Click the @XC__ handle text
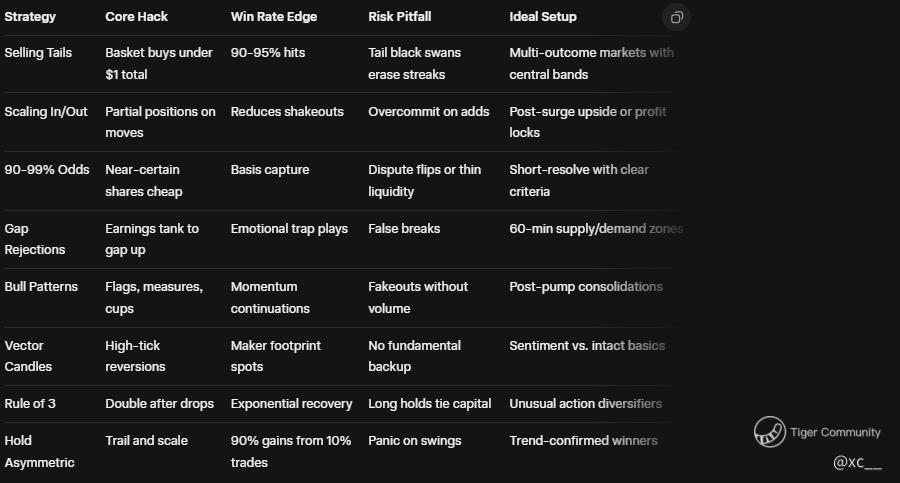Screen dimensions: 900x483 click(x=857, y=463)
